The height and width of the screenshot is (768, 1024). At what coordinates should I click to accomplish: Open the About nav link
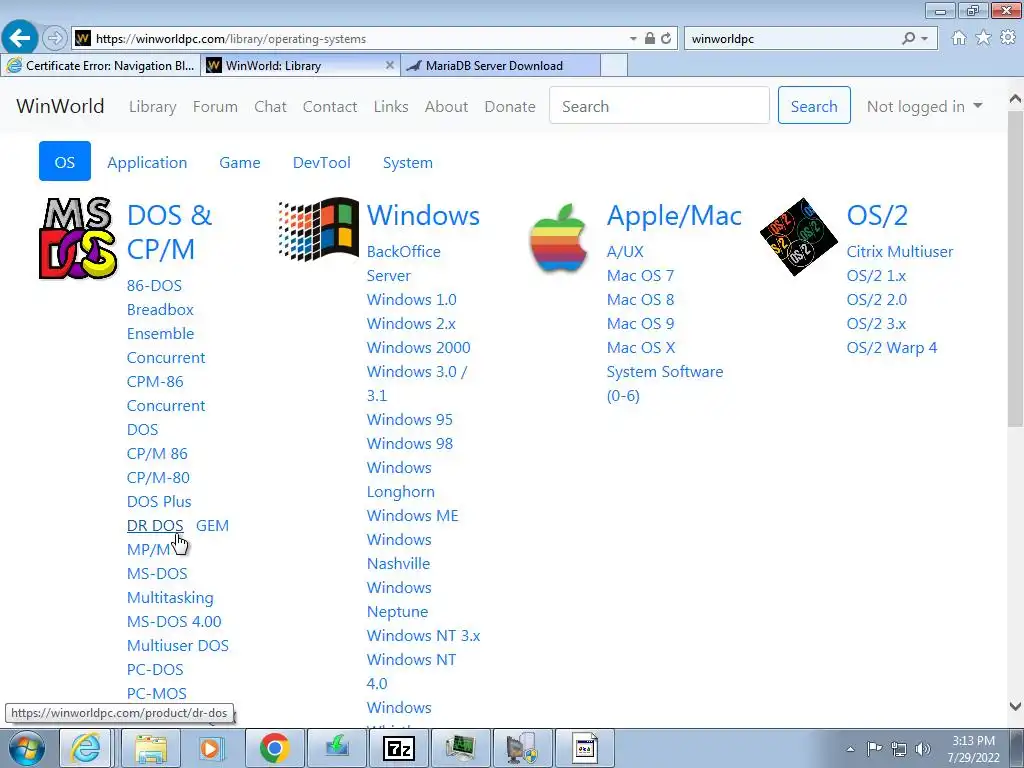coord(446,106)
